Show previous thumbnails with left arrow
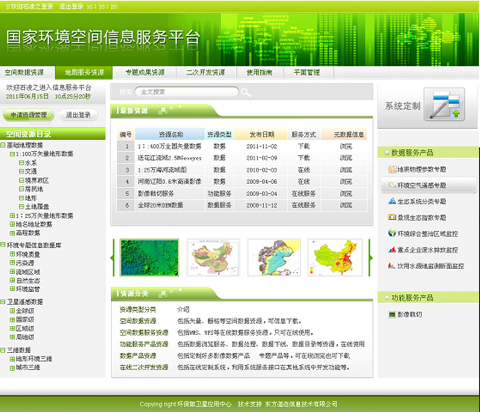Screen dimensions: 480x412 click(113, 257)
